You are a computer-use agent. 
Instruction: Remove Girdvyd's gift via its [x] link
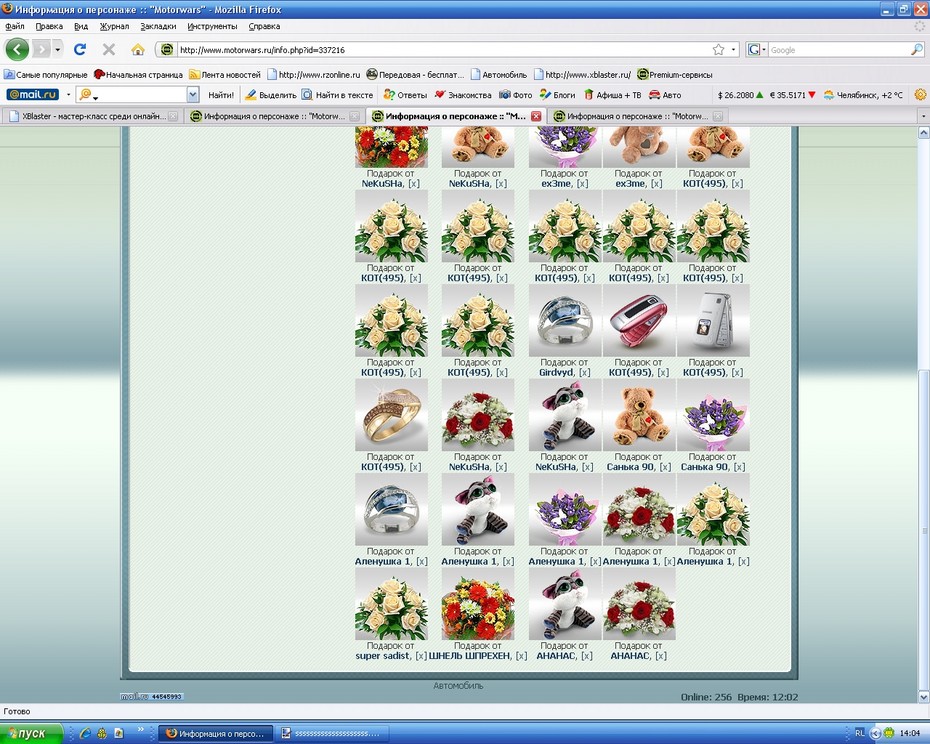[584, 373]
